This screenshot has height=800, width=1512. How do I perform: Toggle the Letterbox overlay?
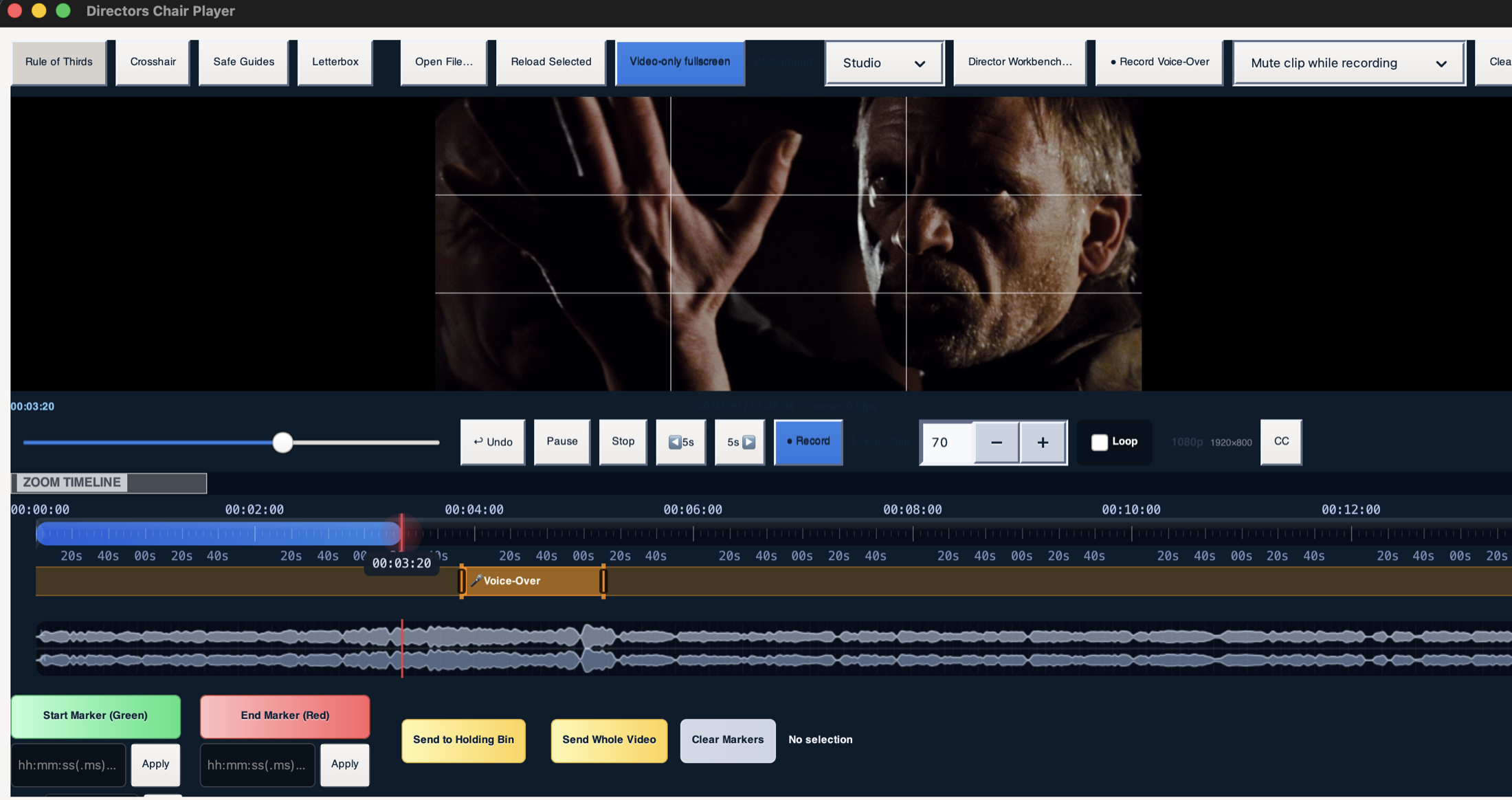[335, 62]
